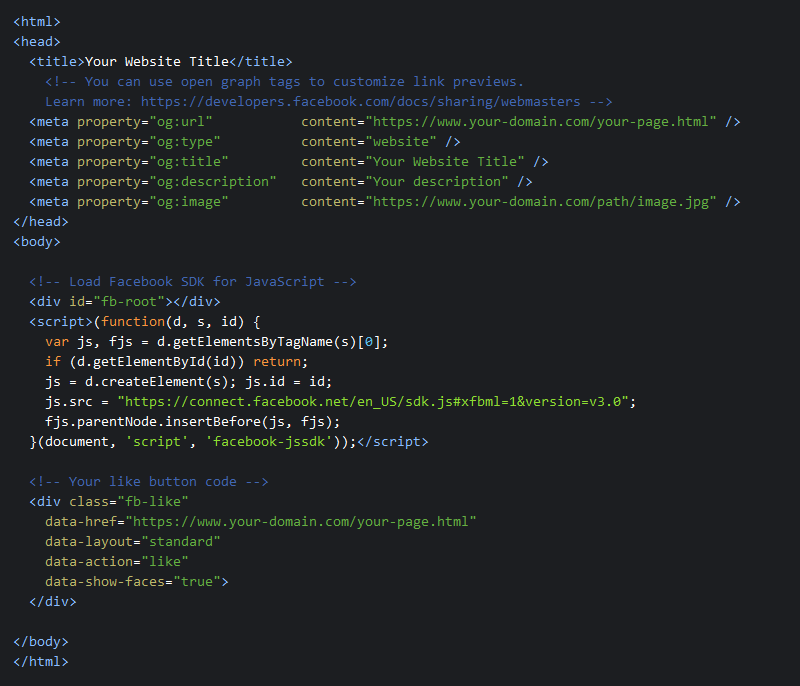Click the 'Load Facebook SDK for JavaScript' comment
The width and height of the screenshot is (800, 686).
pos(193,282)
